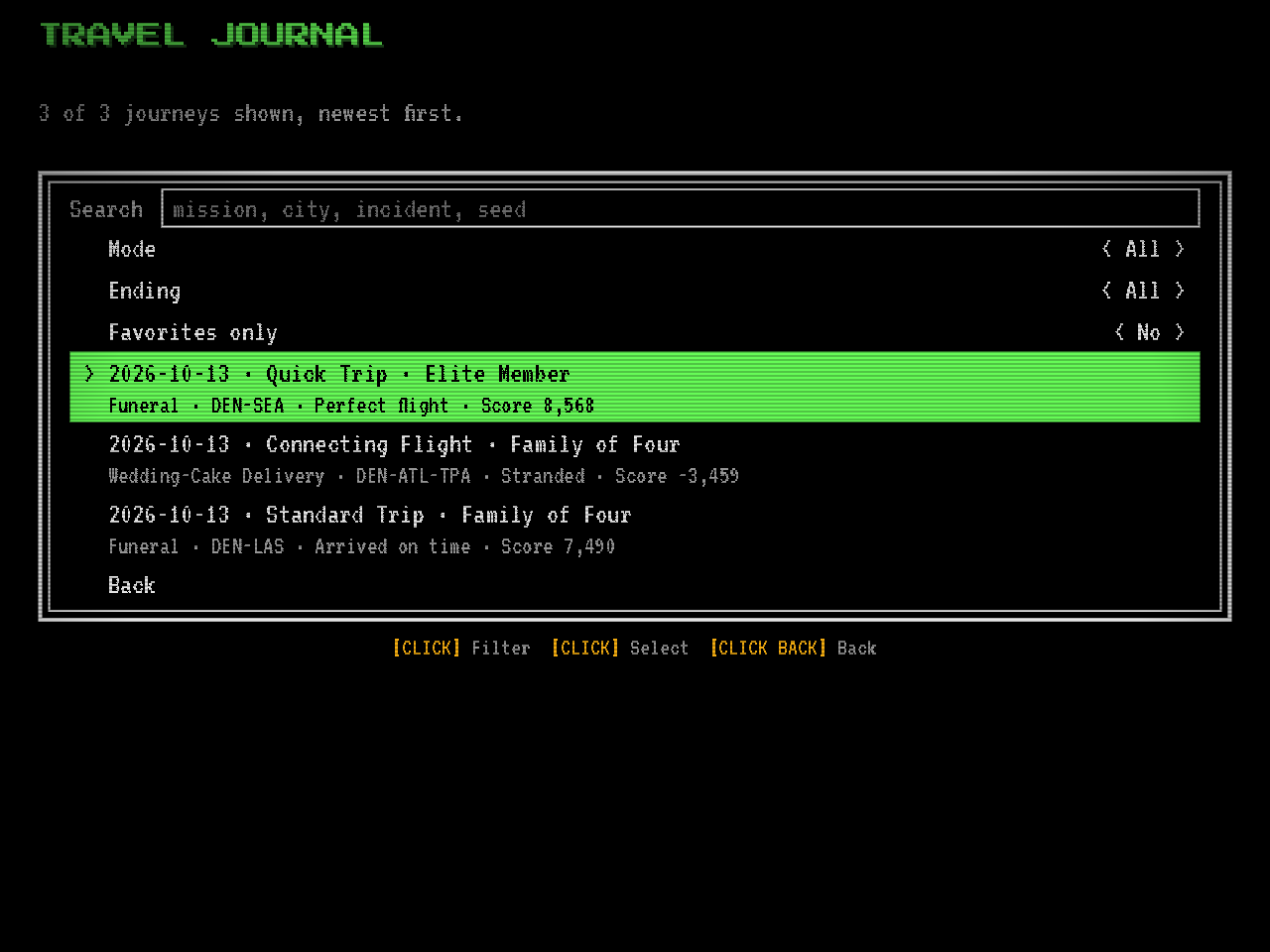Screen dimensions: 1270x952
Task: Go back using the Back menu item
Action: click(635, 585)
